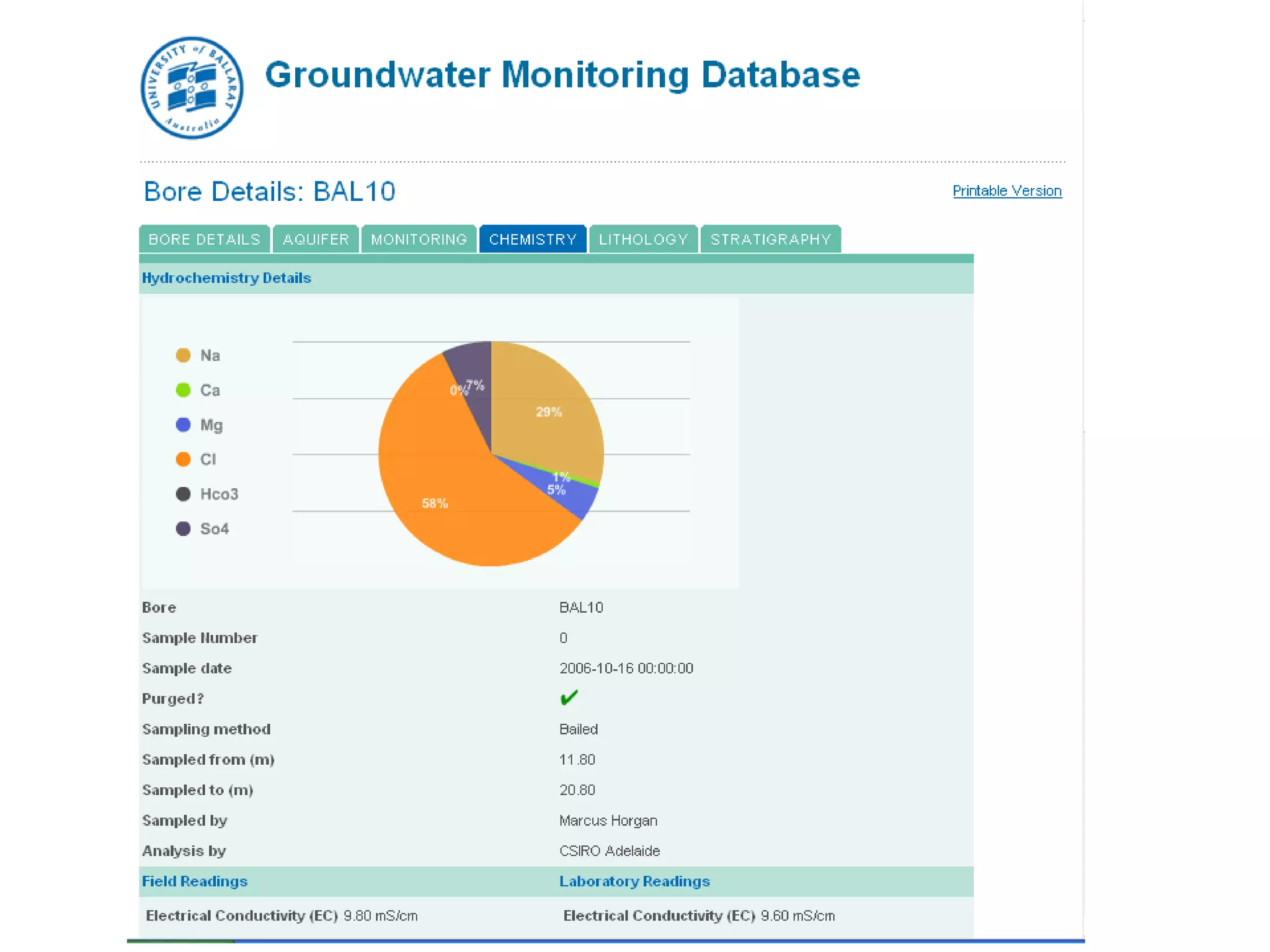Go to the Lithology tab

click(x=643, y=239)
